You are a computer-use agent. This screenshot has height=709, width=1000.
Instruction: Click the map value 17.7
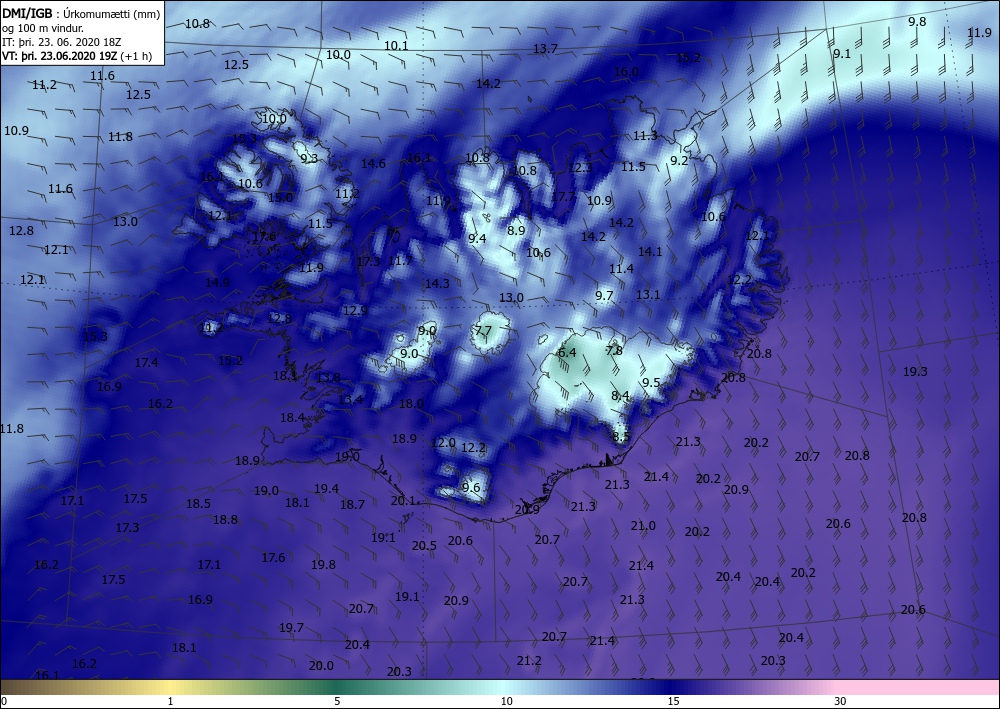click(x=562, y=196)
